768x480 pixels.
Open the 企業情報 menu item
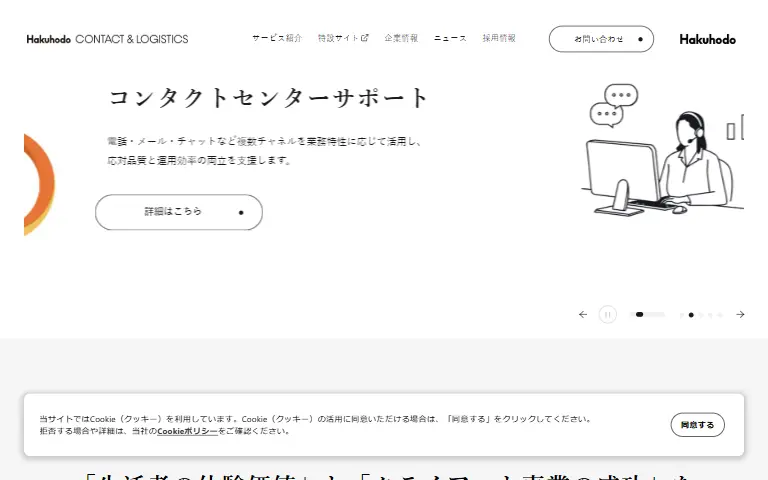pos(401,38)
